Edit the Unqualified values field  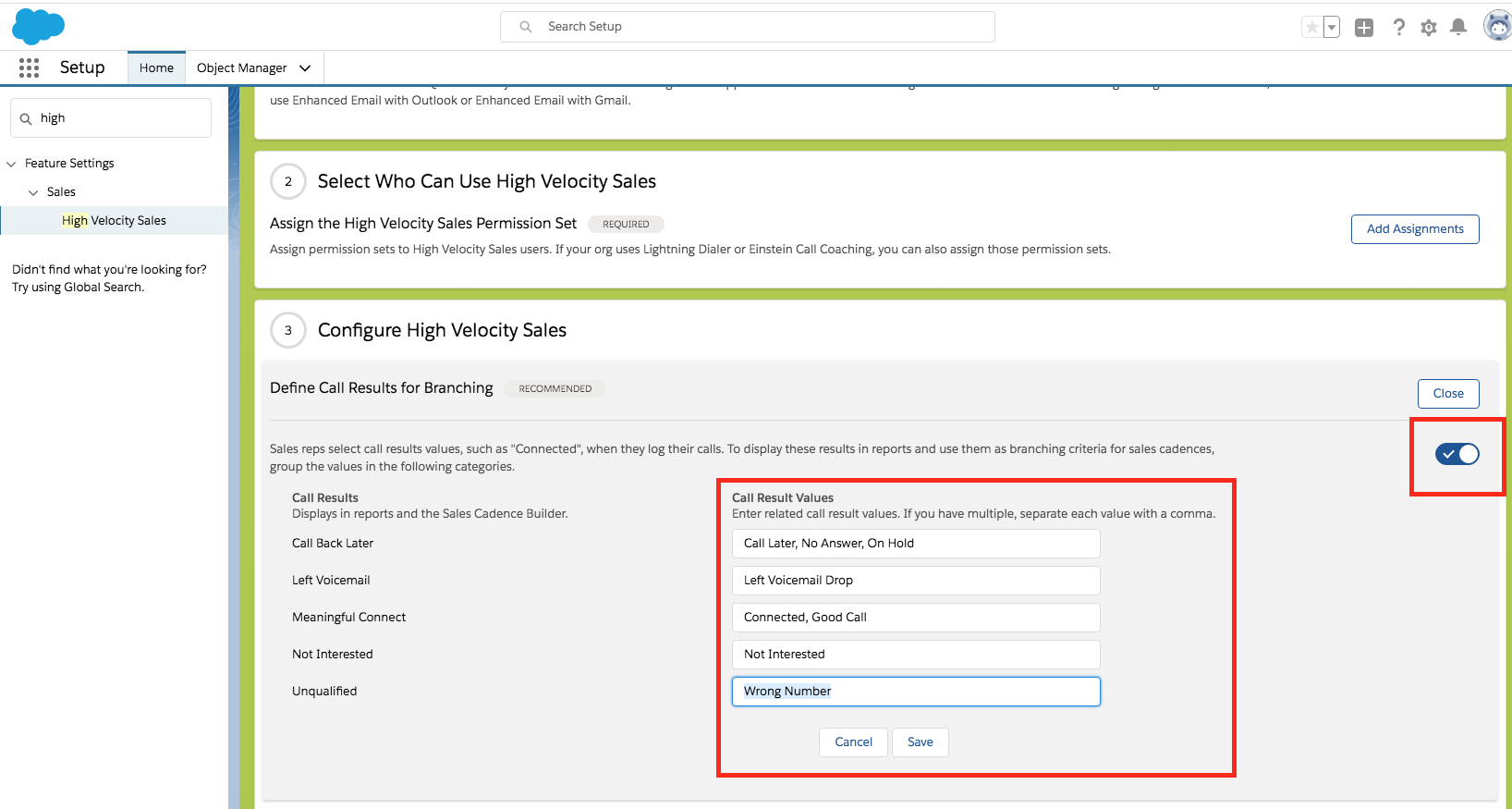pos(916,692)
